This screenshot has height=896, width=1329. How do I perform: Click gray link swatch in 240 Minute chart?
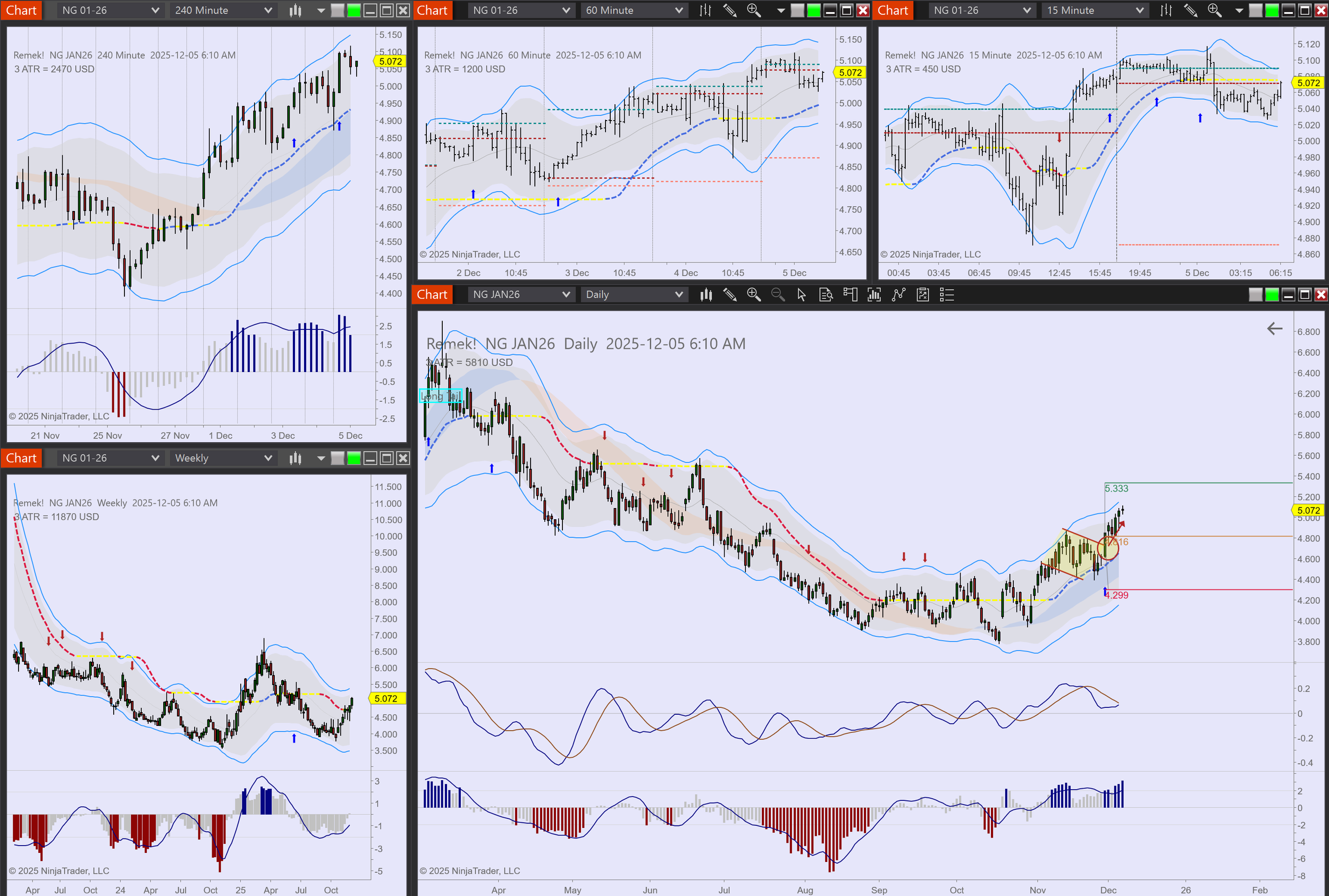coord(338,10)
